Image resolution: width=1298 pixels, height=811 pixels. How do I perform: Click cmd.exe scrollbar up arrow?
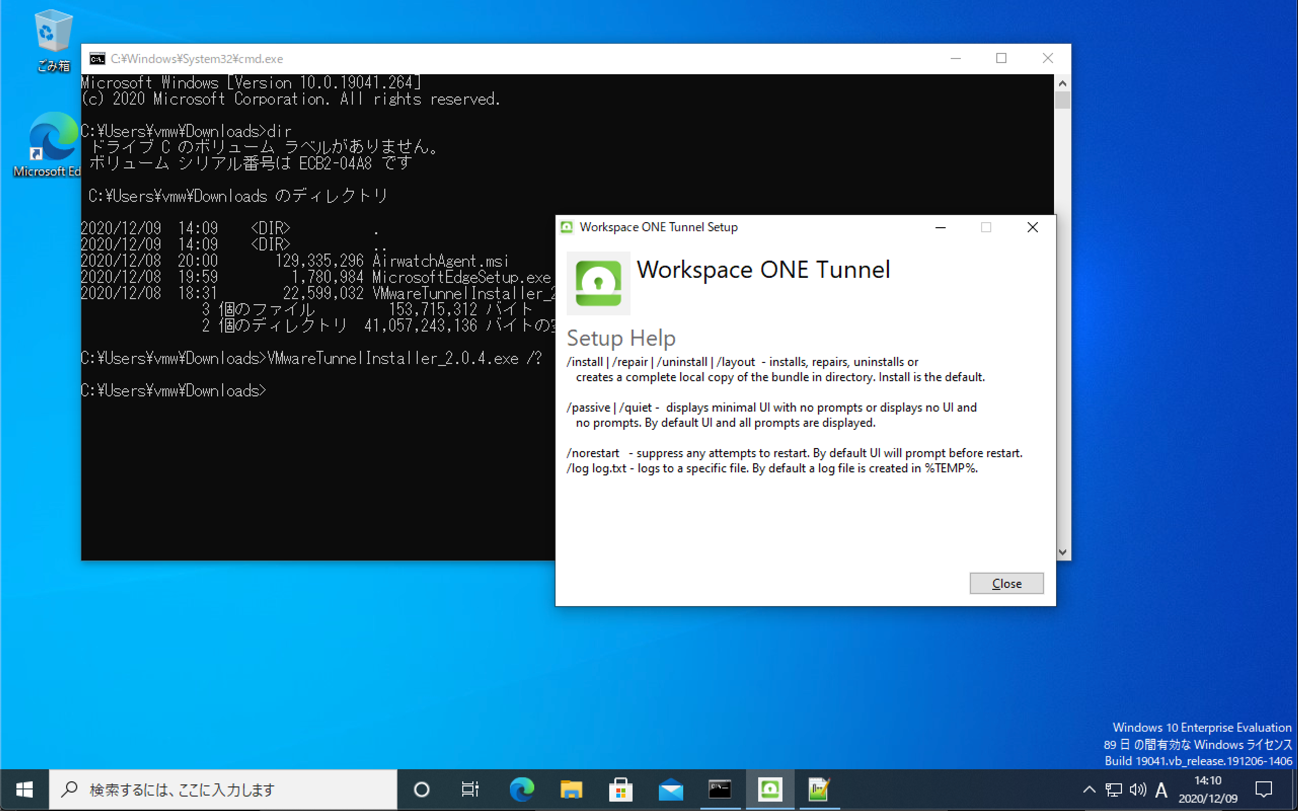(1062, 83)
